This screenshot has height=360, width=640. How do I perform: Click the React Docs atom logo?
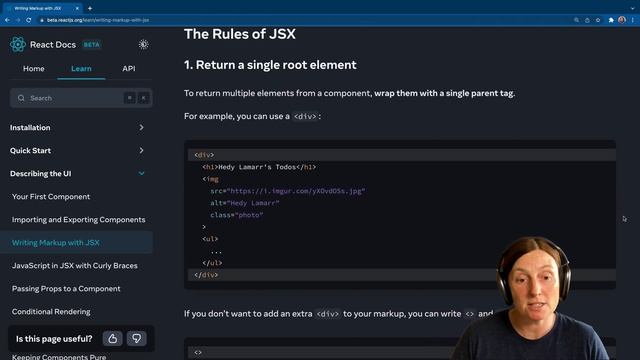click(18, 44)
